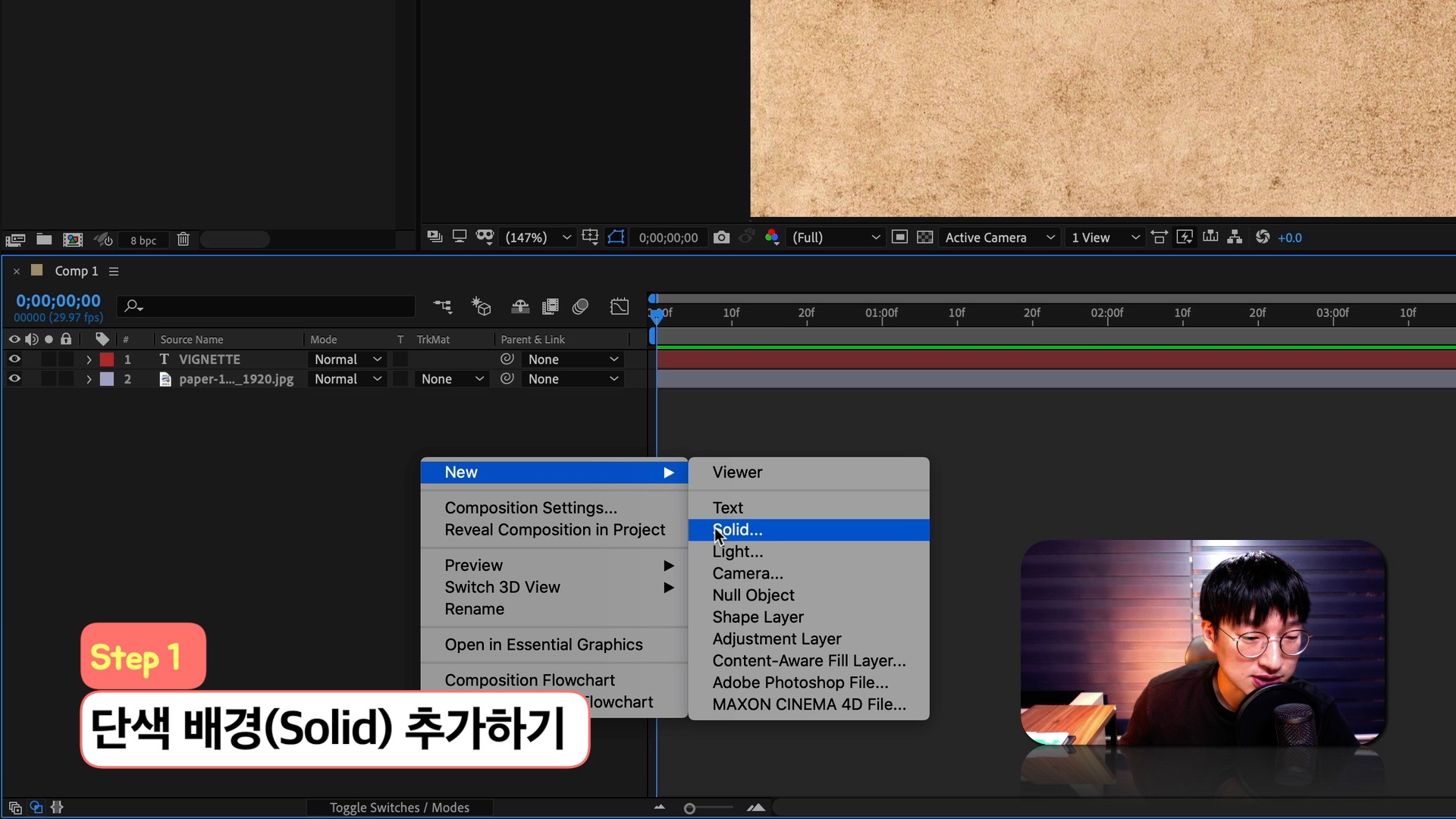Open the composition mini-flowchart icon
Viewport: 1456px width, 819px height.
442,306
